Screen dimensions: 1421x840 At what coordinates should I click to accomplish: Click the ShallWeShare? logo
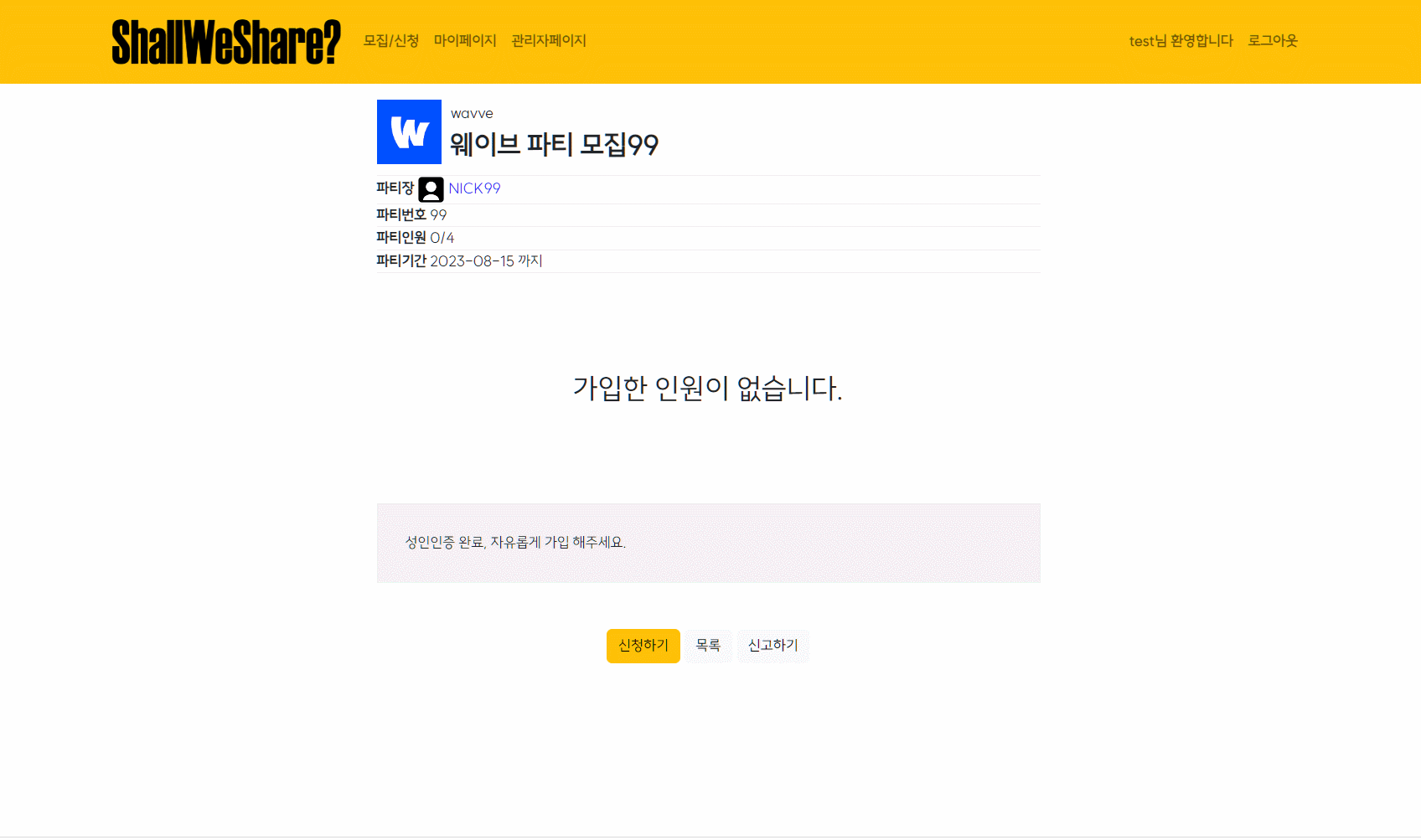click(226, 42)
